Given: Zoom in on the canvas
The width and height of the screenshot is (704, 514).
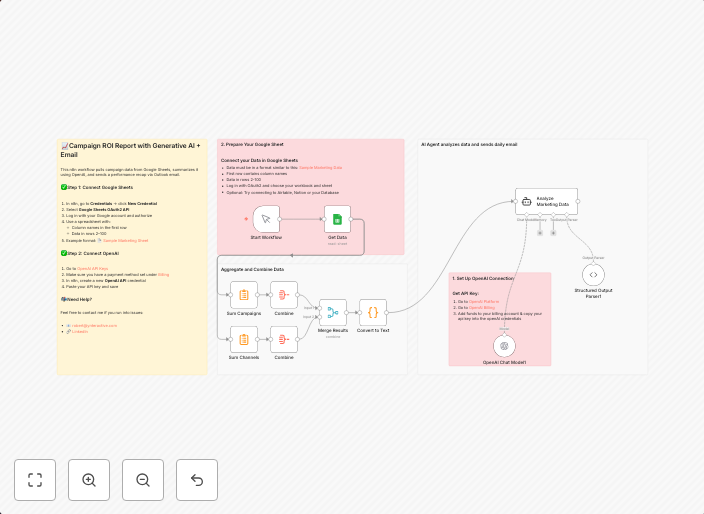Looking at the screenshot, I should coord(89,480).
